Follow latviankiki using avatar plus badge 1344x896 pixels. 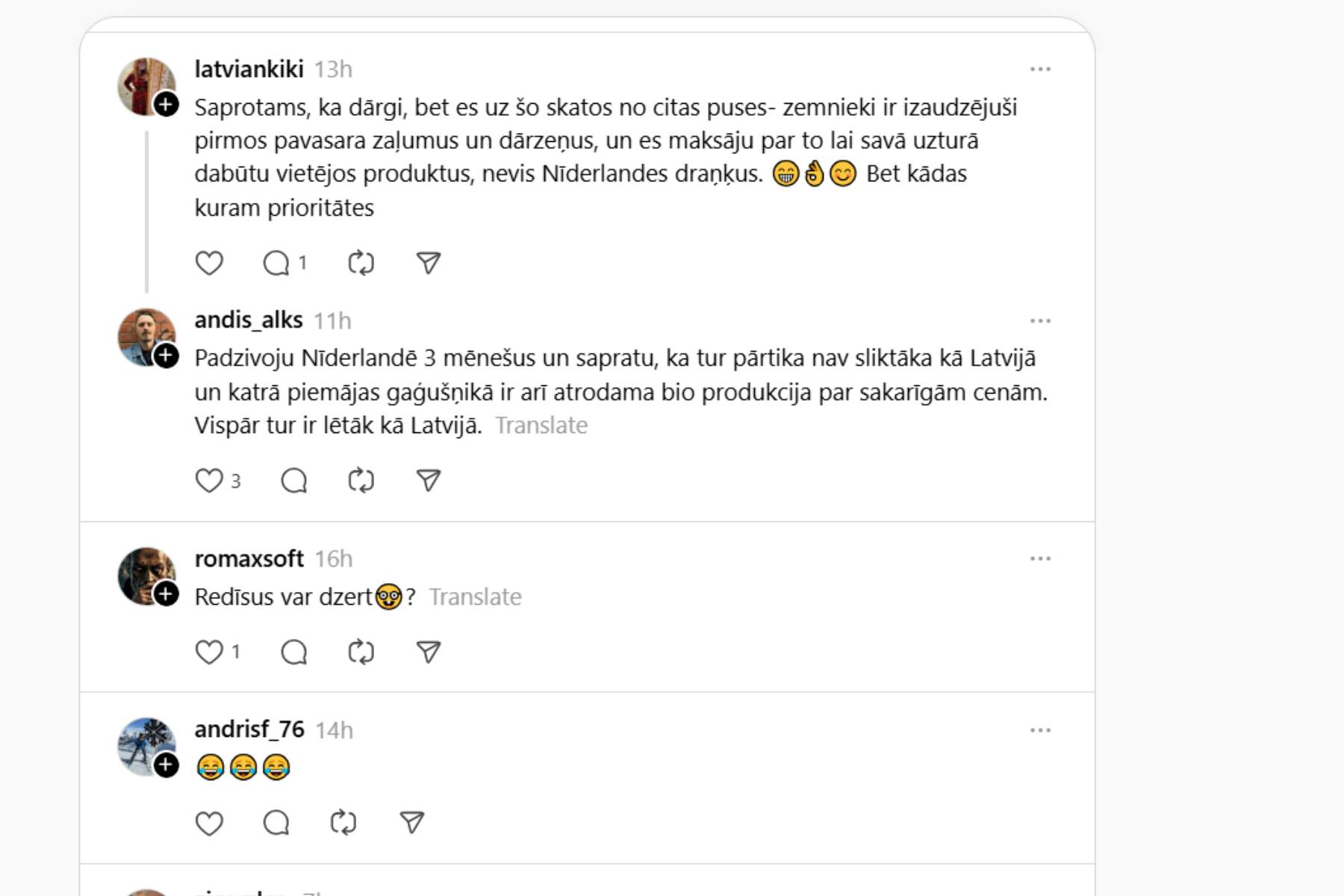(x=167, y=105)
